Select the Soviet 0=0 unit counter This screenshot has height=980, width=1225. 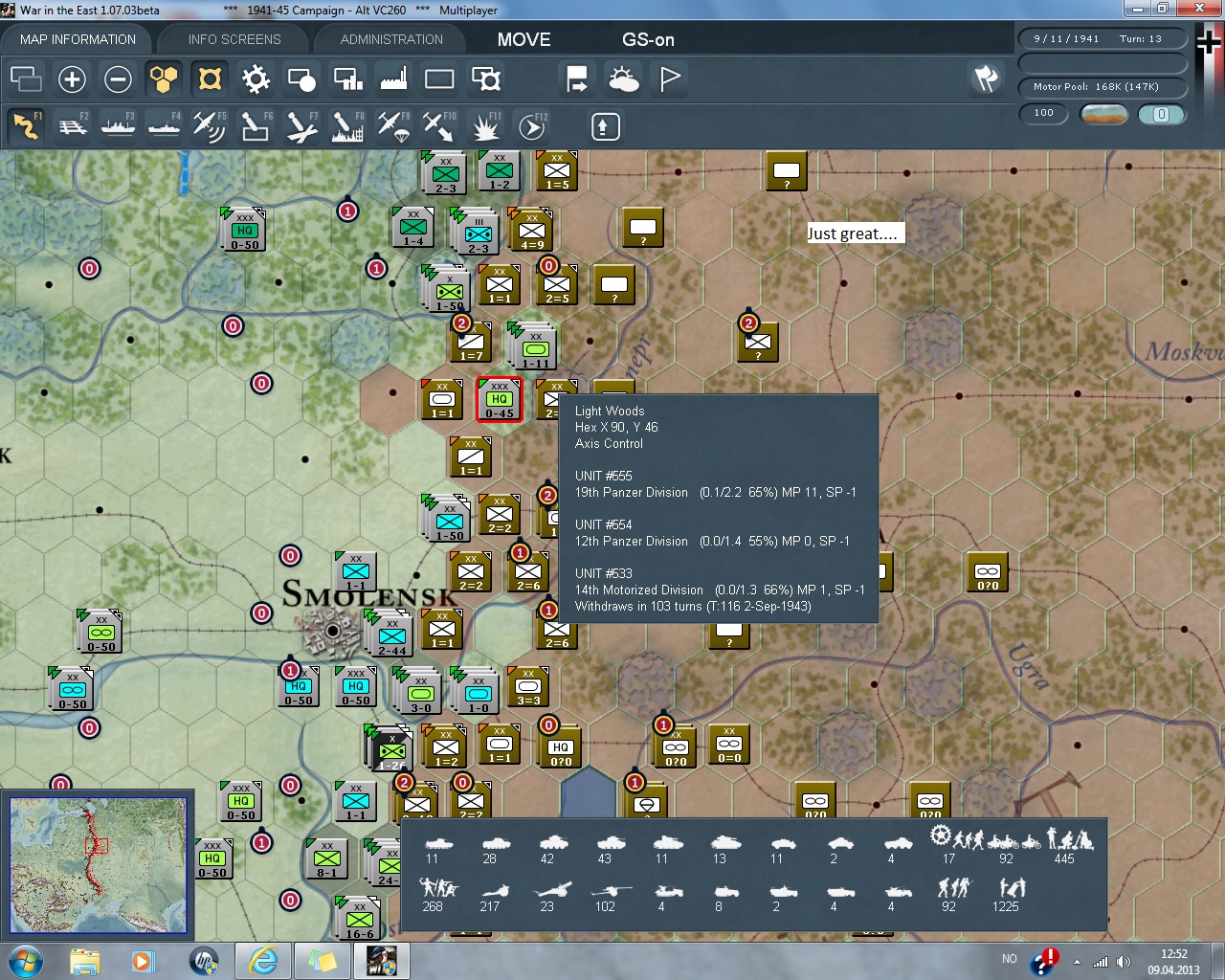tap(729, 744)
